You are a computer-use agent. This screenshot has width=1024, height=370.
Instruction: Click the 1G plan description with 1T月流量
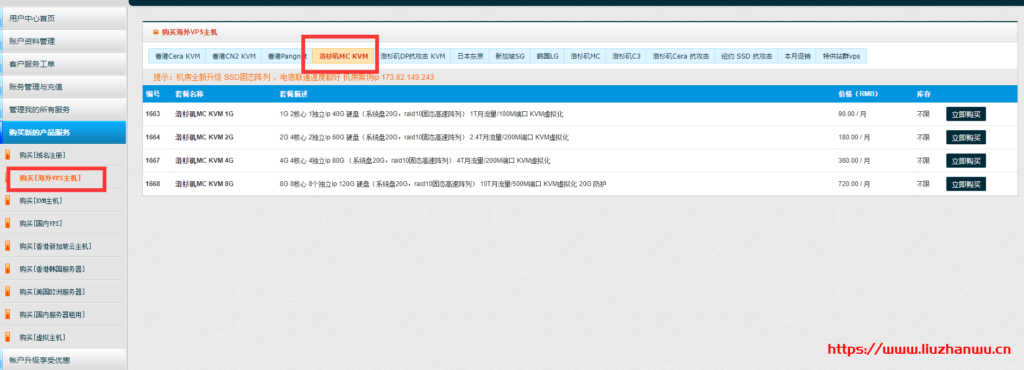tap(421, 114)
